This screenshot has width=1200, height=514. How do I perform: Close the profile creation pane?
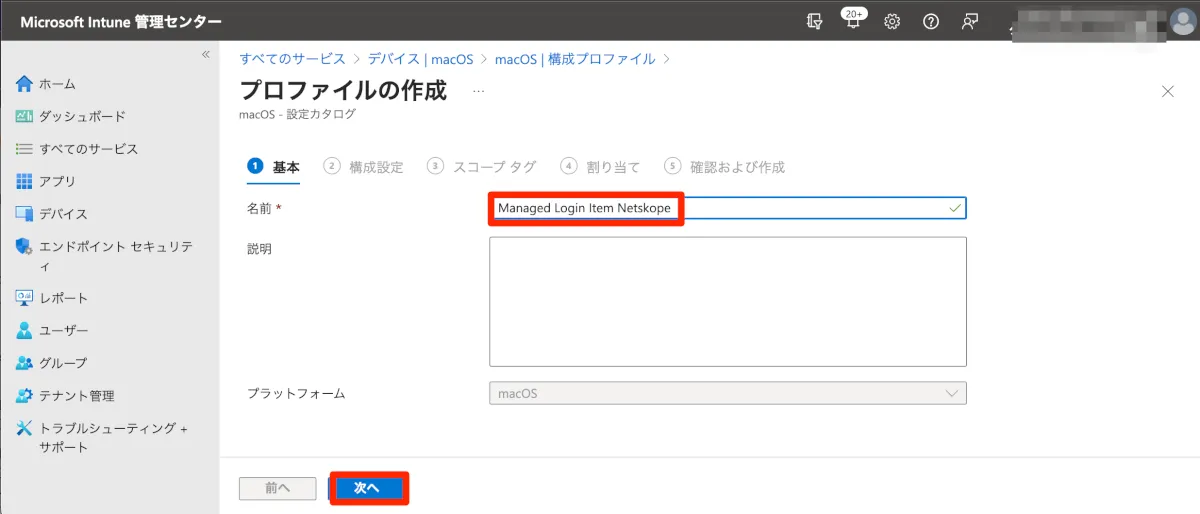pyautogui.click(x=1167, y=91)
